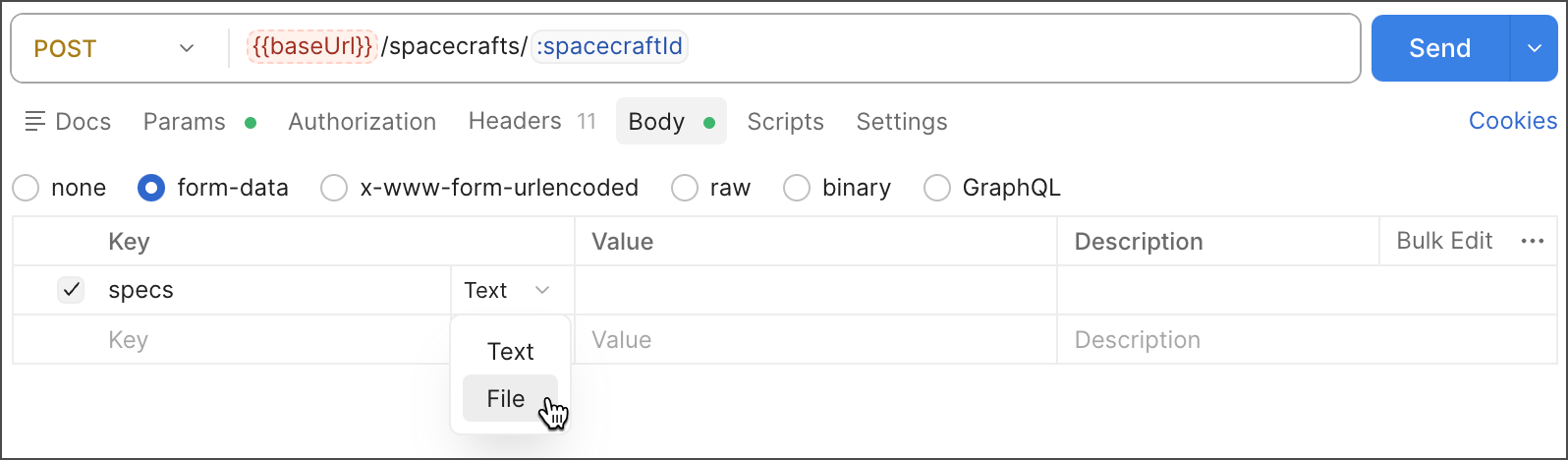Toggle the Text type dropdown for specs
Screen dimensions: 1568x460
(507, 290)
